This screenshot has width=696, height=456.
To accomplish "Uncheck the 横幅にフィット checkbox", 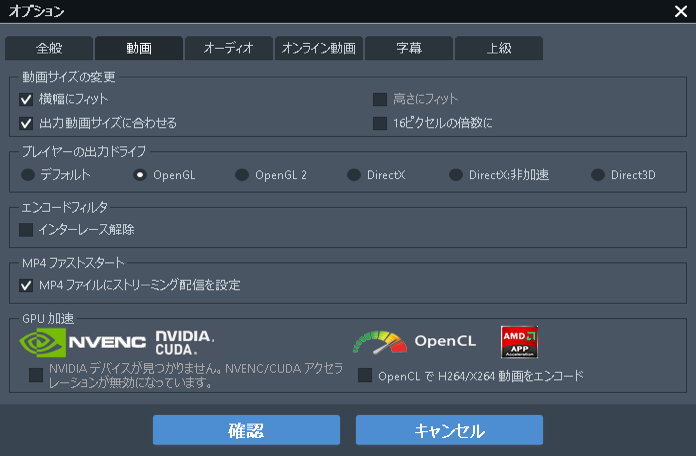I will pyautogui.click(x=27, y=100).
